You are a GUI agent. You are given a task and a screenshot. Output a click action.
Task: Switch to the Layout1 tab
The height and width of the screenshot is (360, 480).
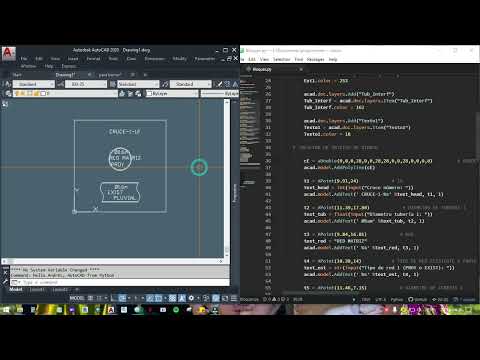37,289
